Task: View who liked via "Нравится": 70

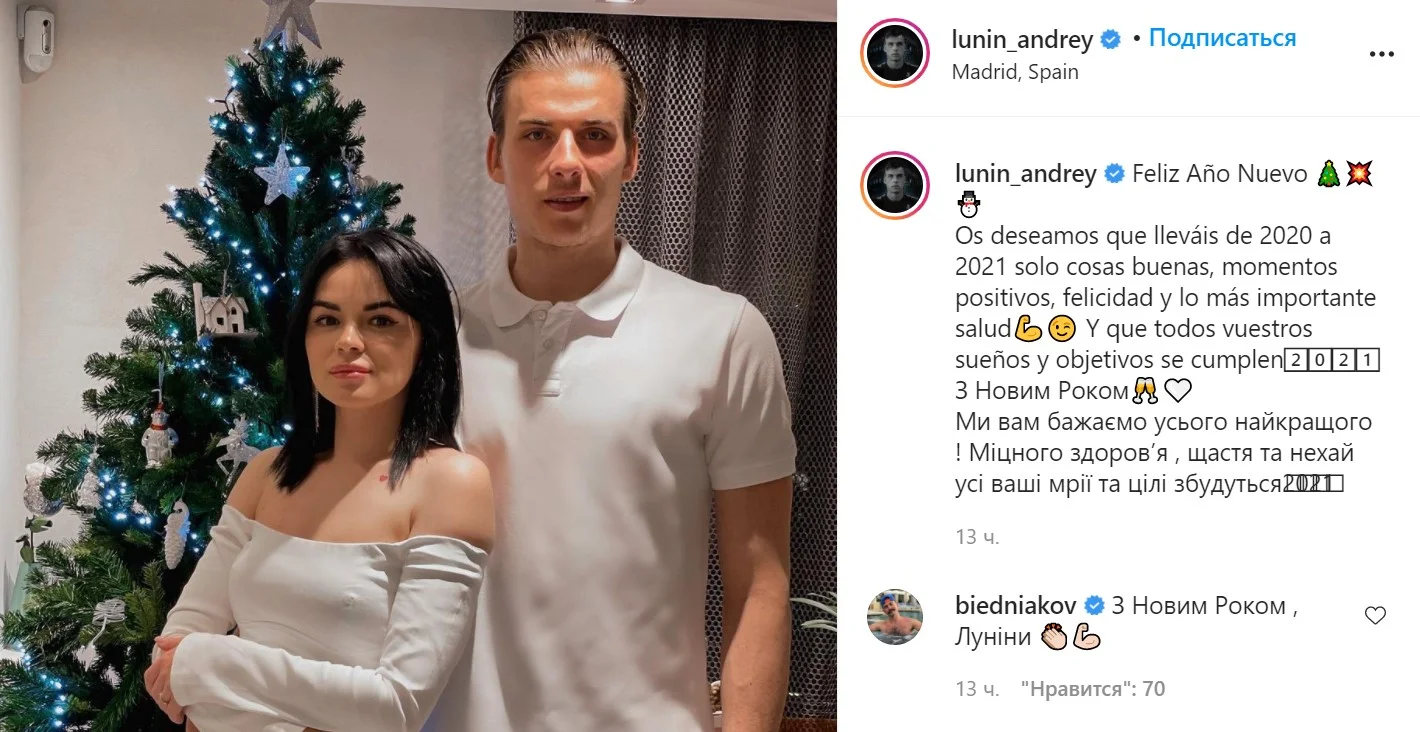Action: (1092, 688)
